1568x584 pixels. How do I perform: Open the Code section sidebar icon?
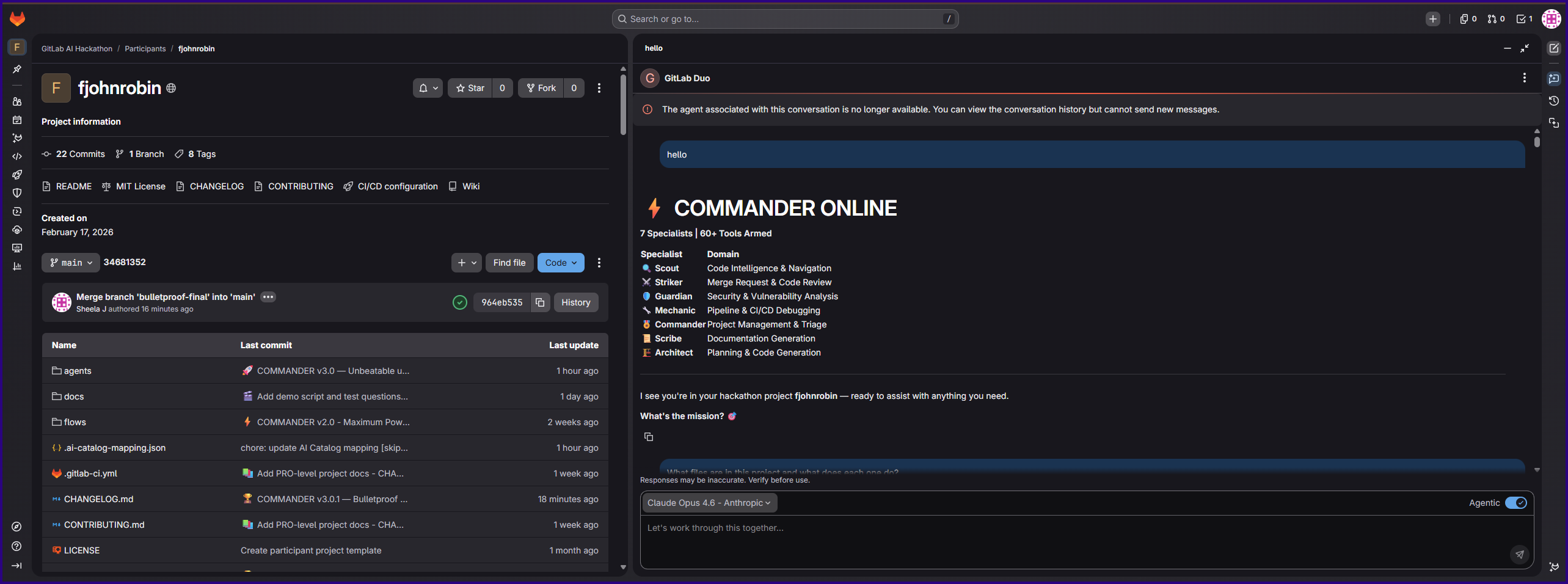coord(17,156)
